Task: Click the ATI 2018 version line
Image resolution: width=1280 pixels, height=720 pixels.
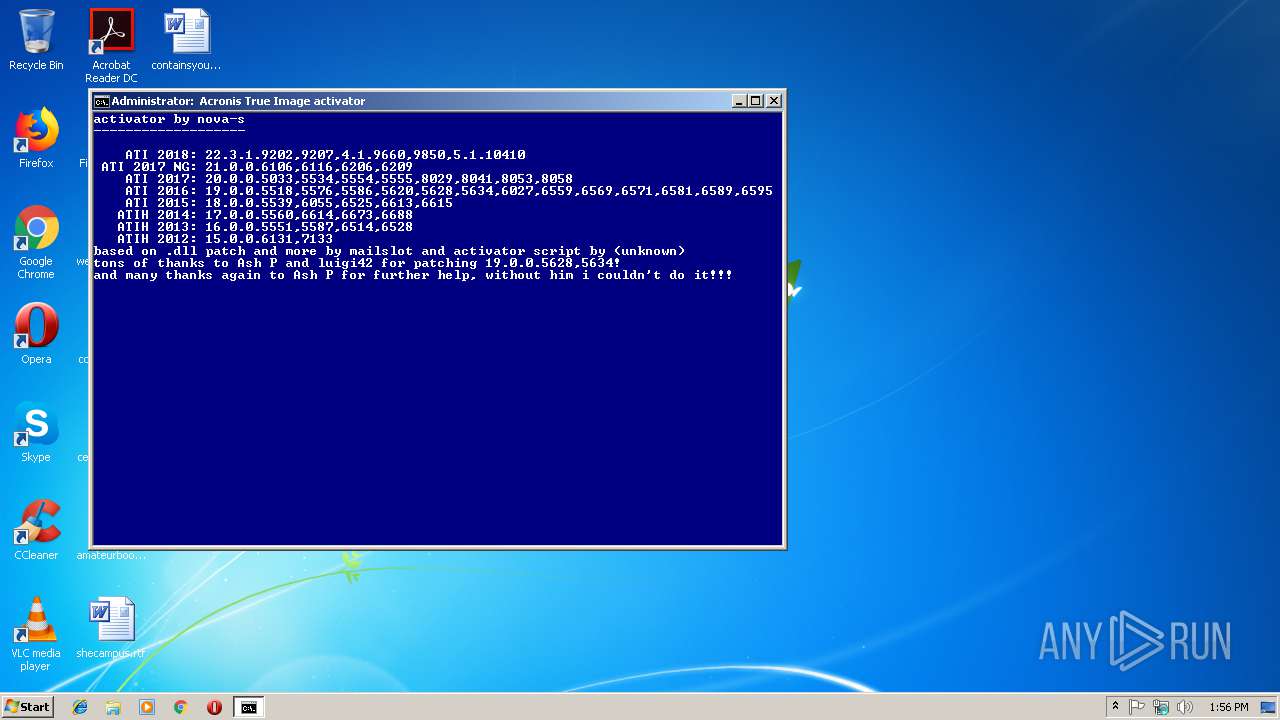Action: click(x=325, y=155)
